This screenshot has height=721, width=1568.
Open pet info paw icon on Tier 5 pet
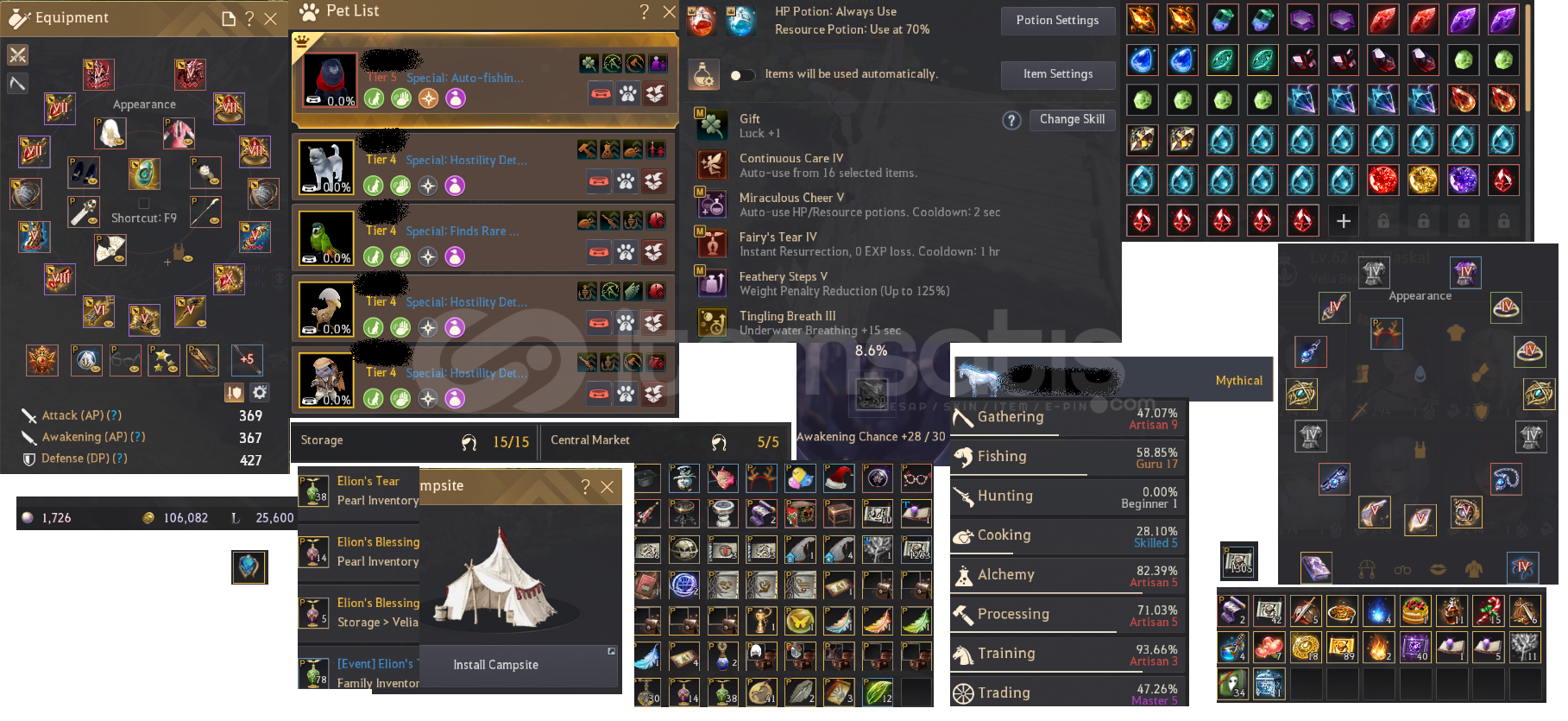pyautogui.click(x=628, y=94)
